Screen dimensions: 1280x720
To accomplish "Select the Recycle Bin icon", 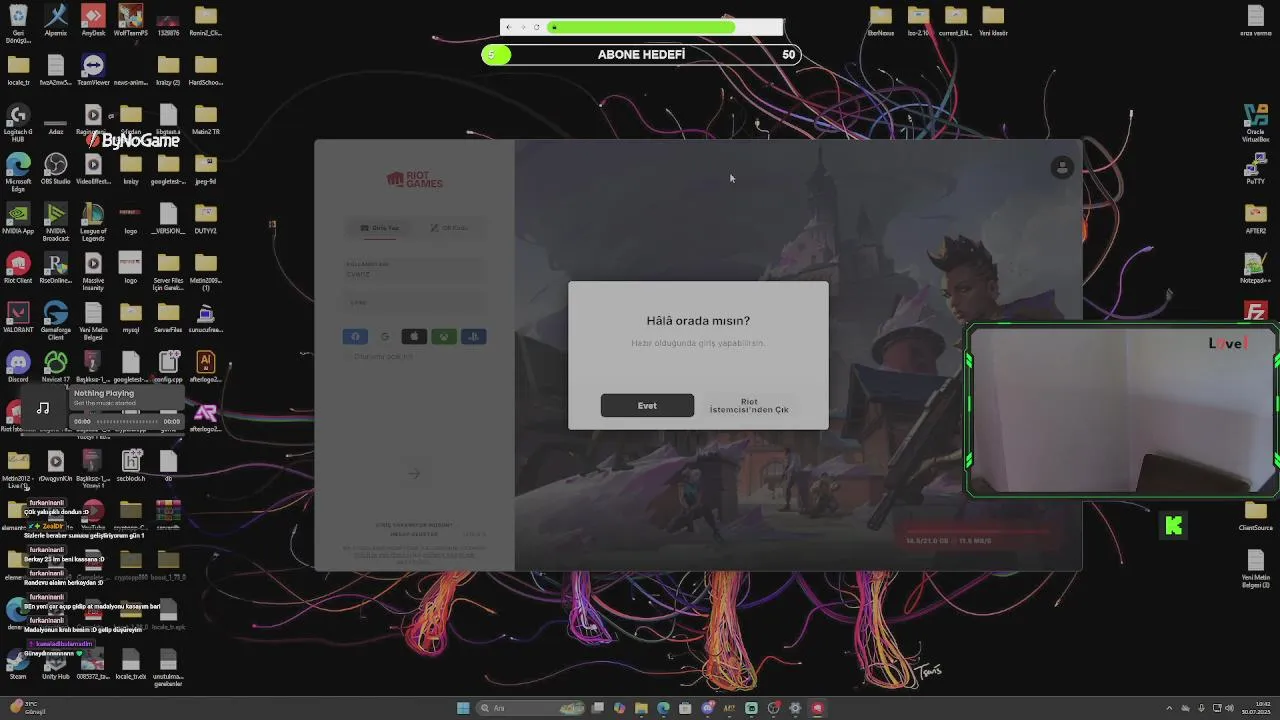I will (18, 22).
